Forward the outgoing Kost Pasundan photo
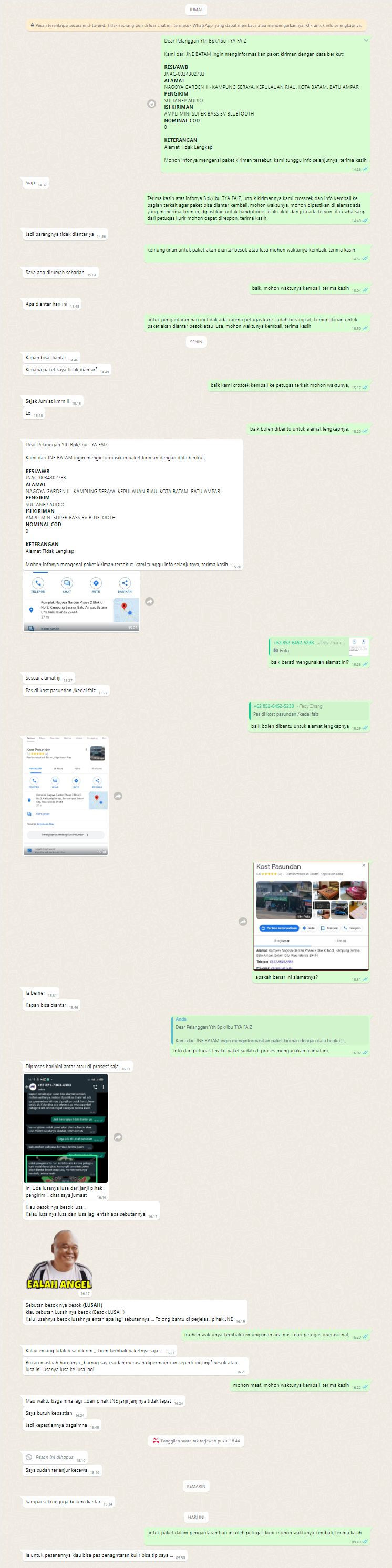 coord(243,922)
